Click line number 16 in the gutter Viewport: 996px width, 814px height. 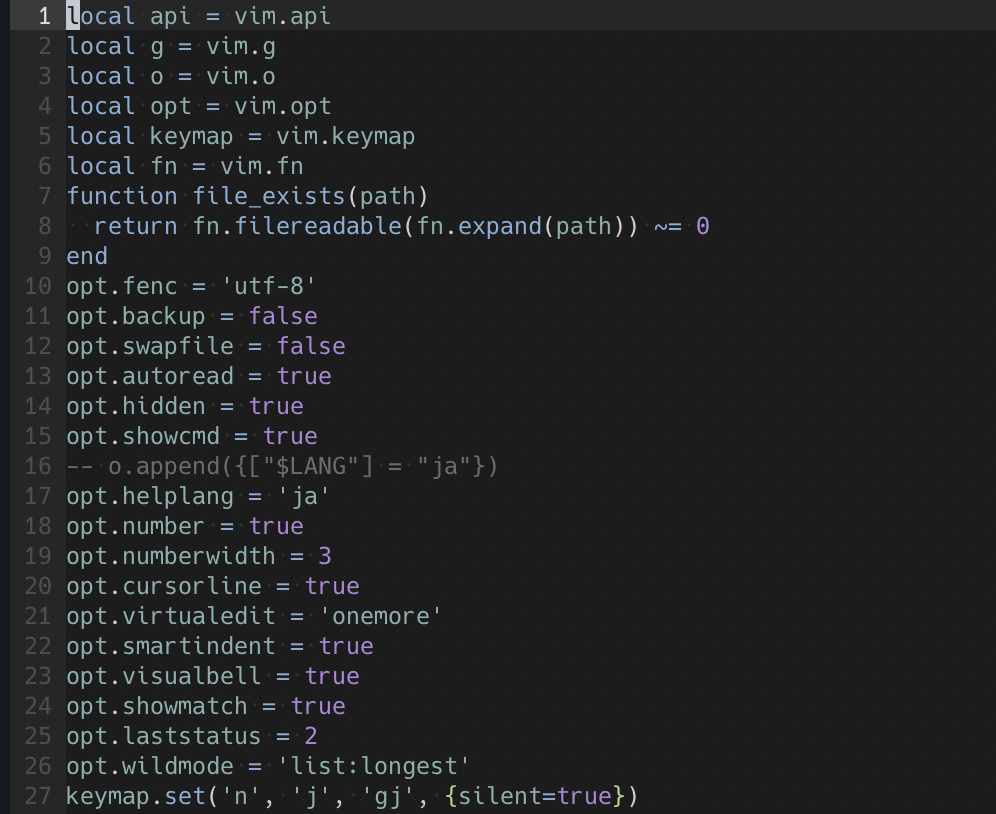[x=37, y=466]
